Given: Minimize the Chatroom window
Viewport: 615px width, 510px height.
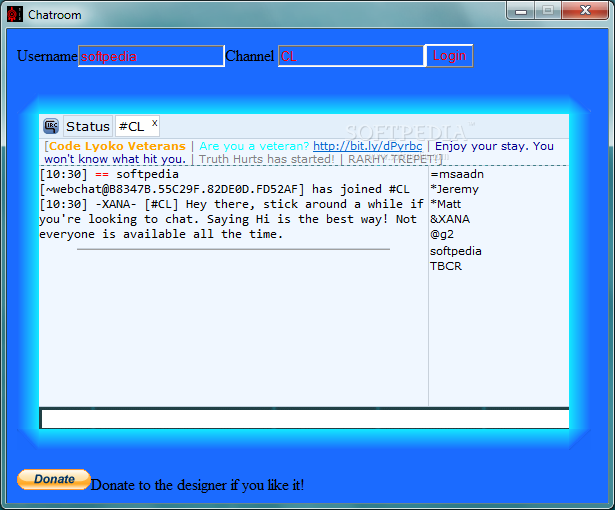Looking at the screenshot, I should [521, 11].
